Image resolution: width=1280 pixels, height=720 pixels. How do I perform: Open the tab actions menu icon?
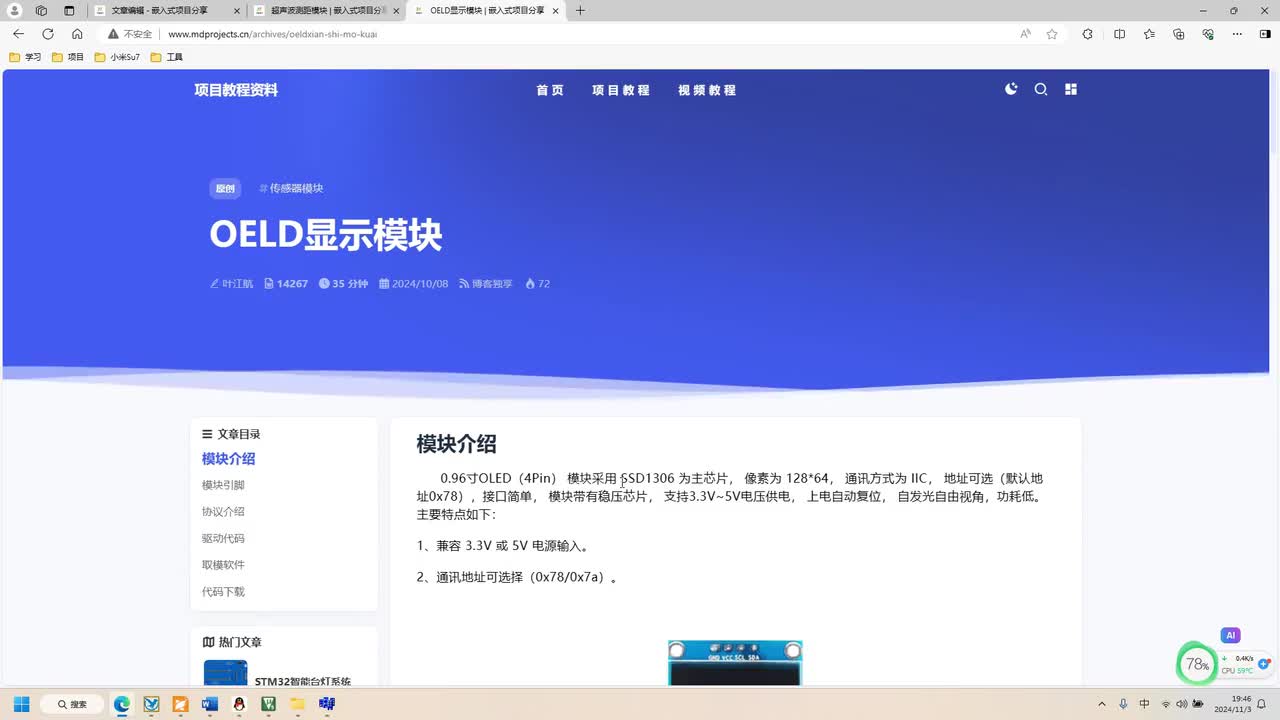(x=69, y=10)
